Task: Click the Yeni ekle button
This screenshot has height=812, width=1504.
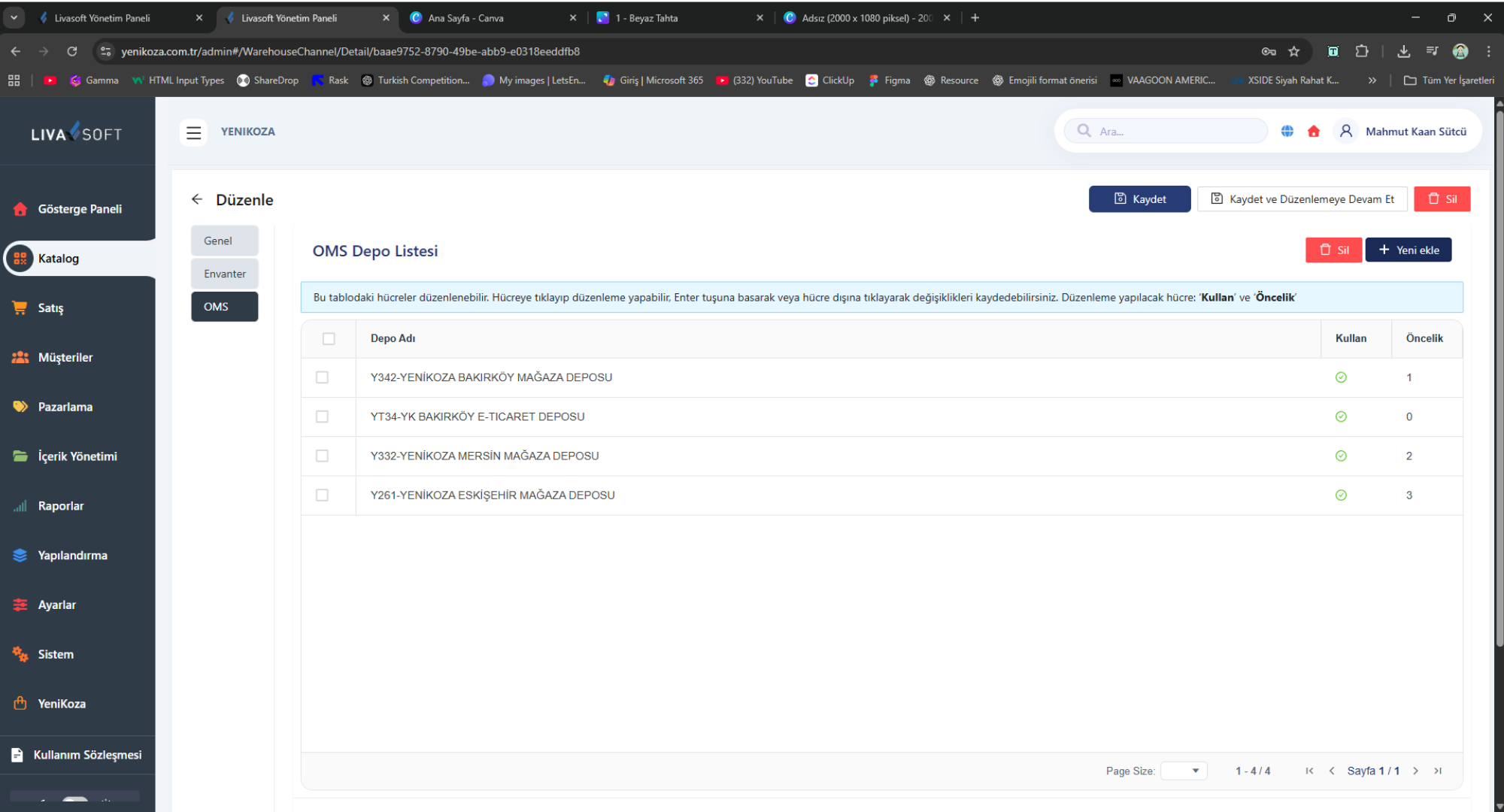Action: coord(1408,250)
